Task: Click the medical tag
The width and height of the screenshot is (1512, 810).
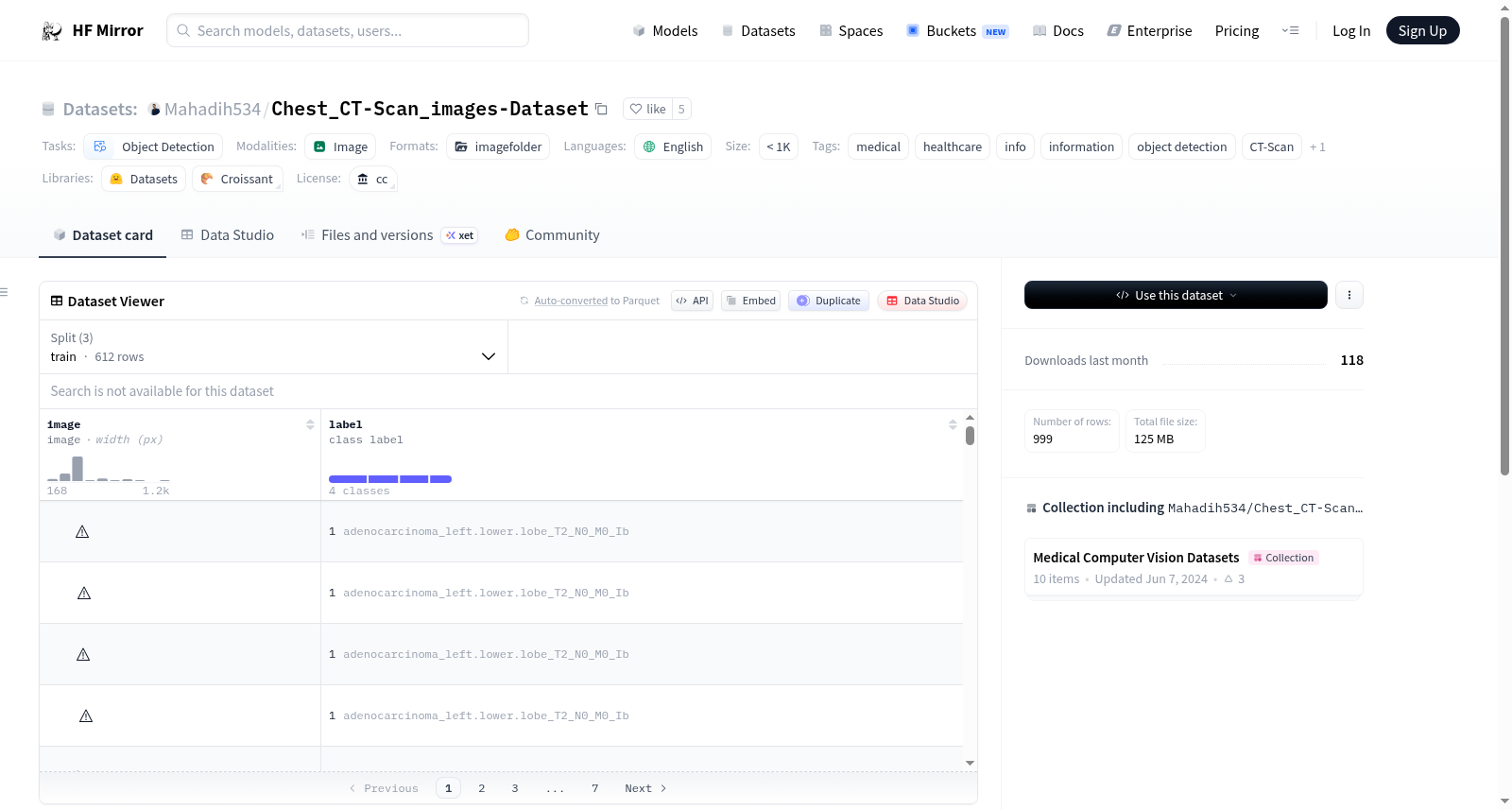Action: 879,146
